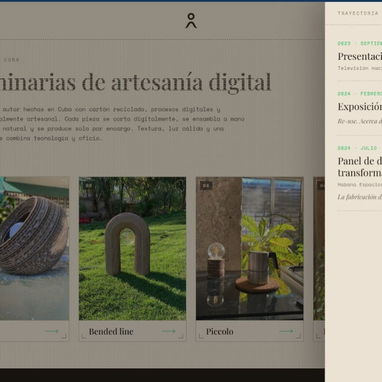Image resolution: width=382 pixels, height=382 pixels.
Task: Click the 2024 Febrero date label
Action: [x=360, y=94]
